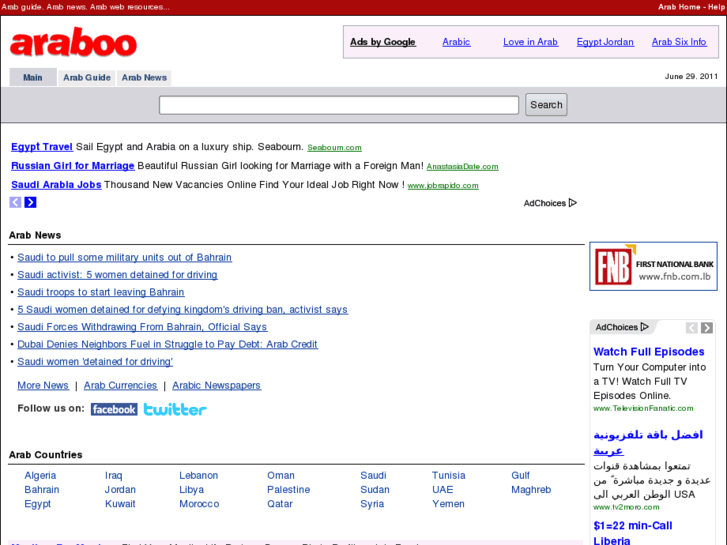Click Ads by Google label
Viewport: 727px width, 545px height.
(x=383, y=42)
